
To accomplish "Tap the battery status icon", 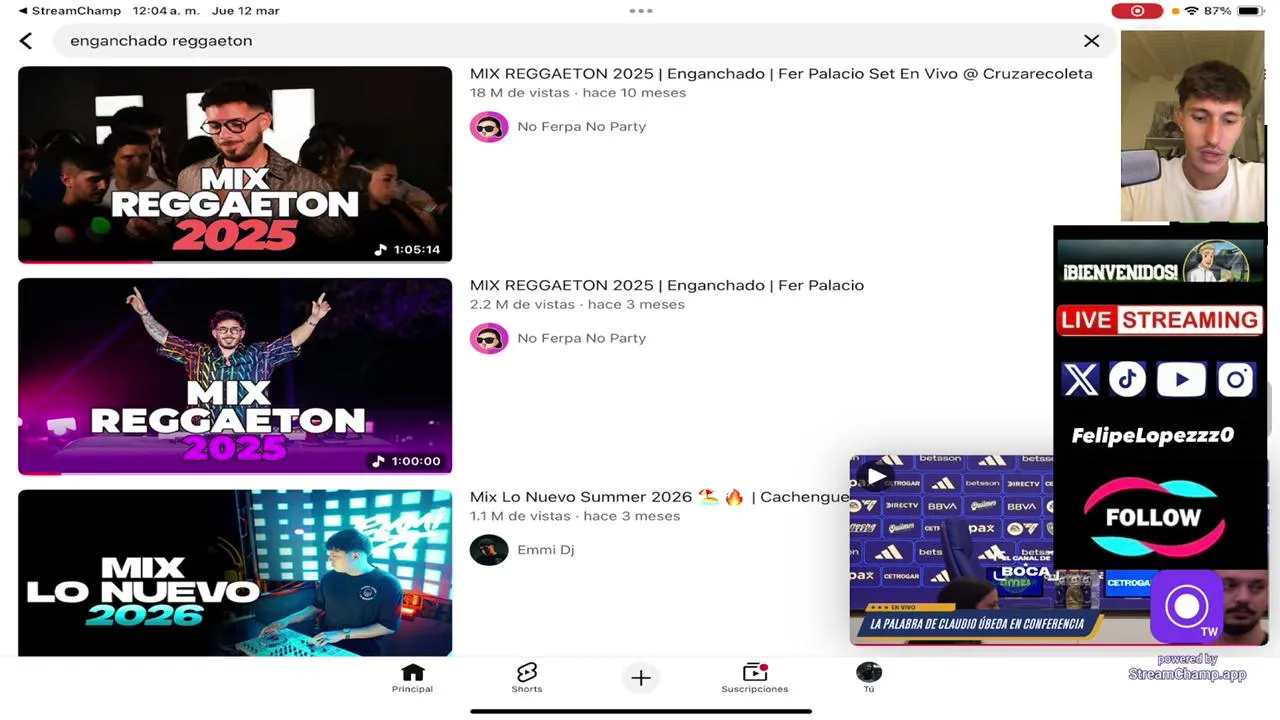I will (1250, 11).
